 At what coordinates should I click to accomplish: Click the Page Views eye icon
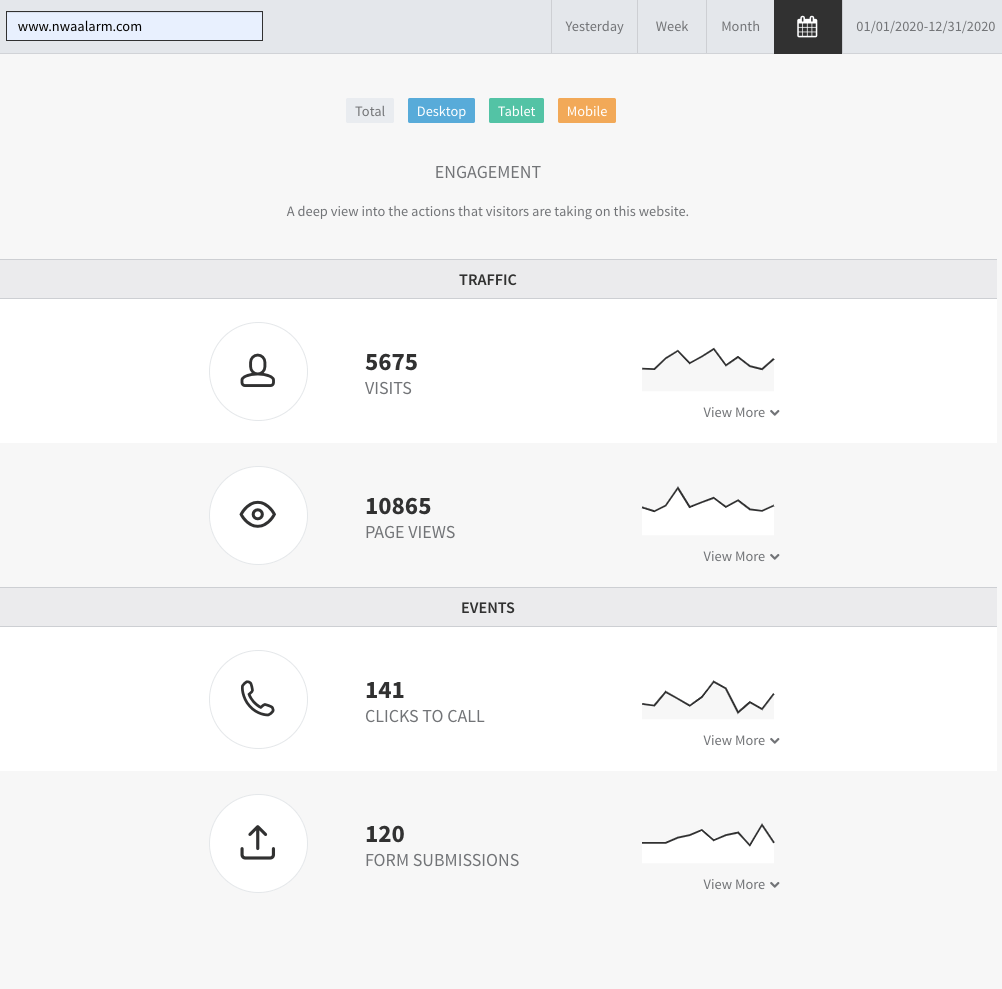click(258, 515)
